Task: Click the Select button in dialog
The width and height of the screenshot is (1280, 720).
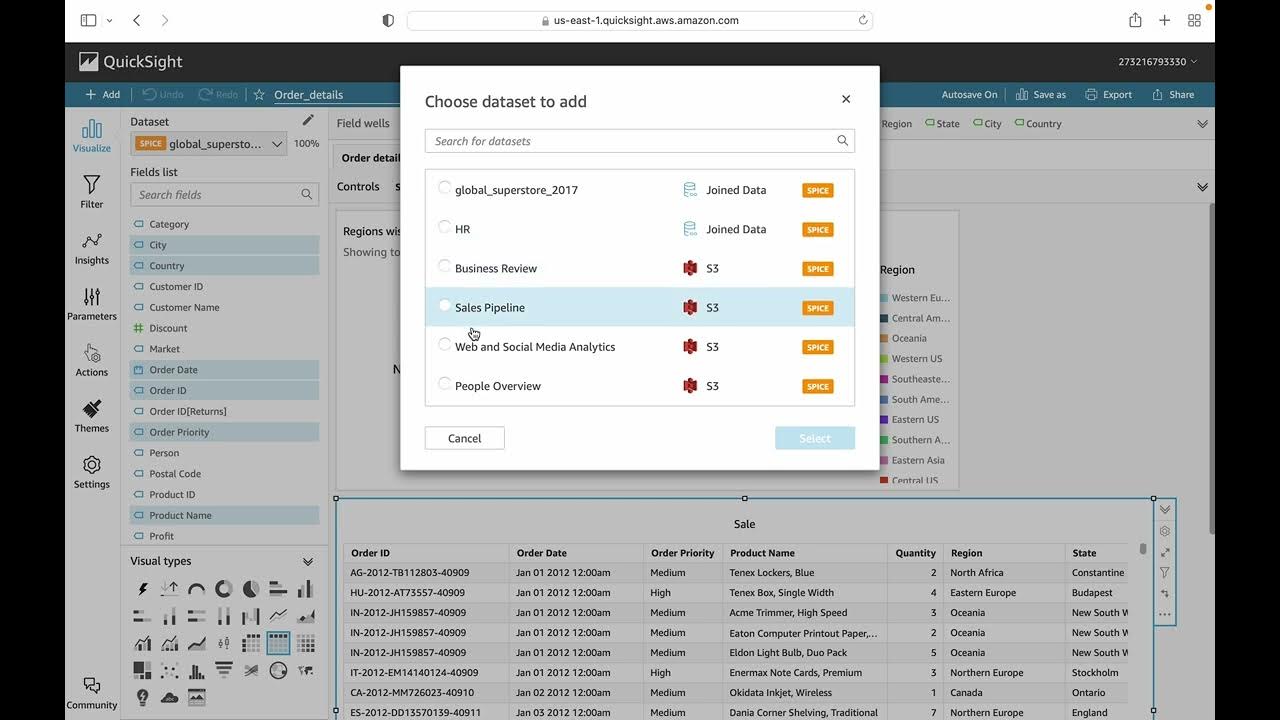Action: pos(815,438)
